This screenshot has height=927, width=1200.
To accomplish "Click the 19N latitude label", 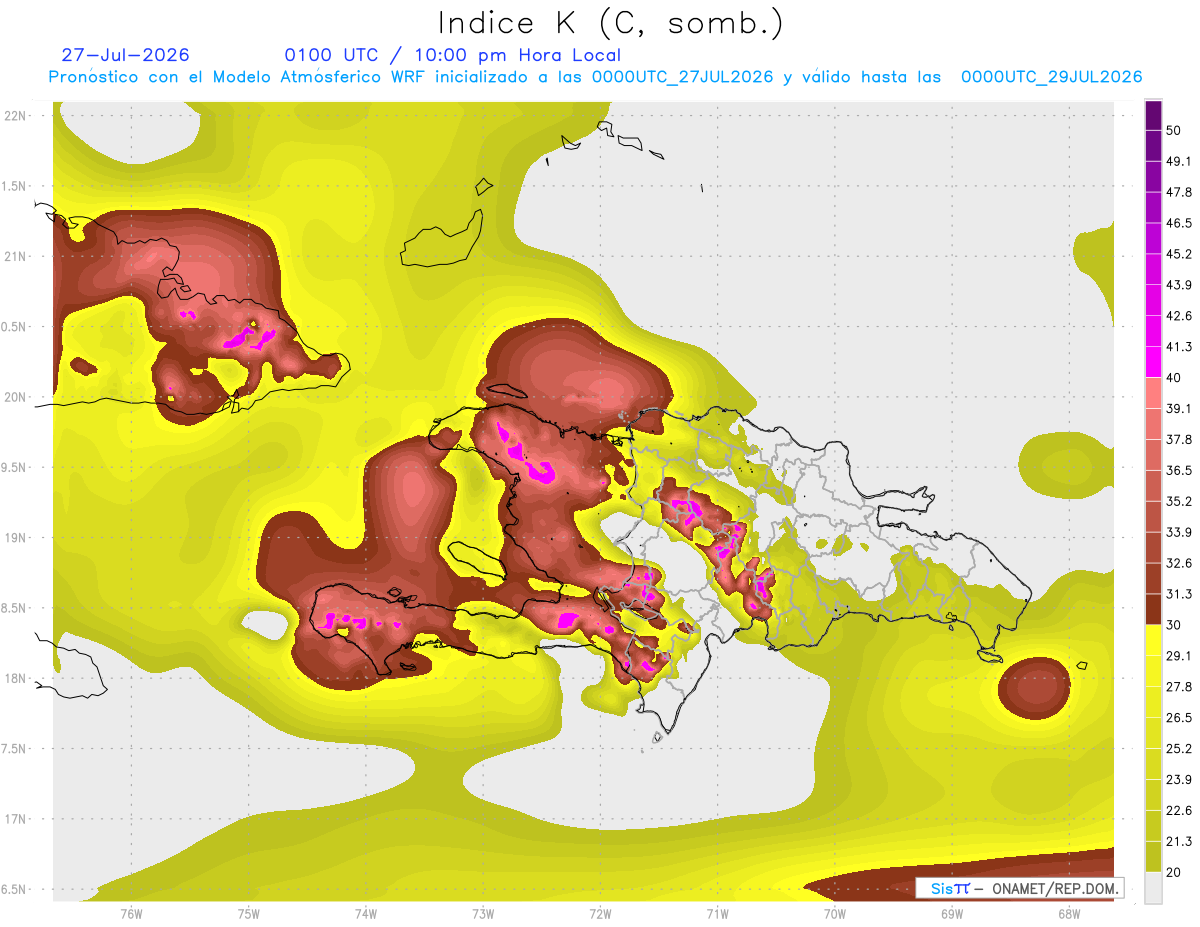I will pyautogui.click(x=14, y=538).
